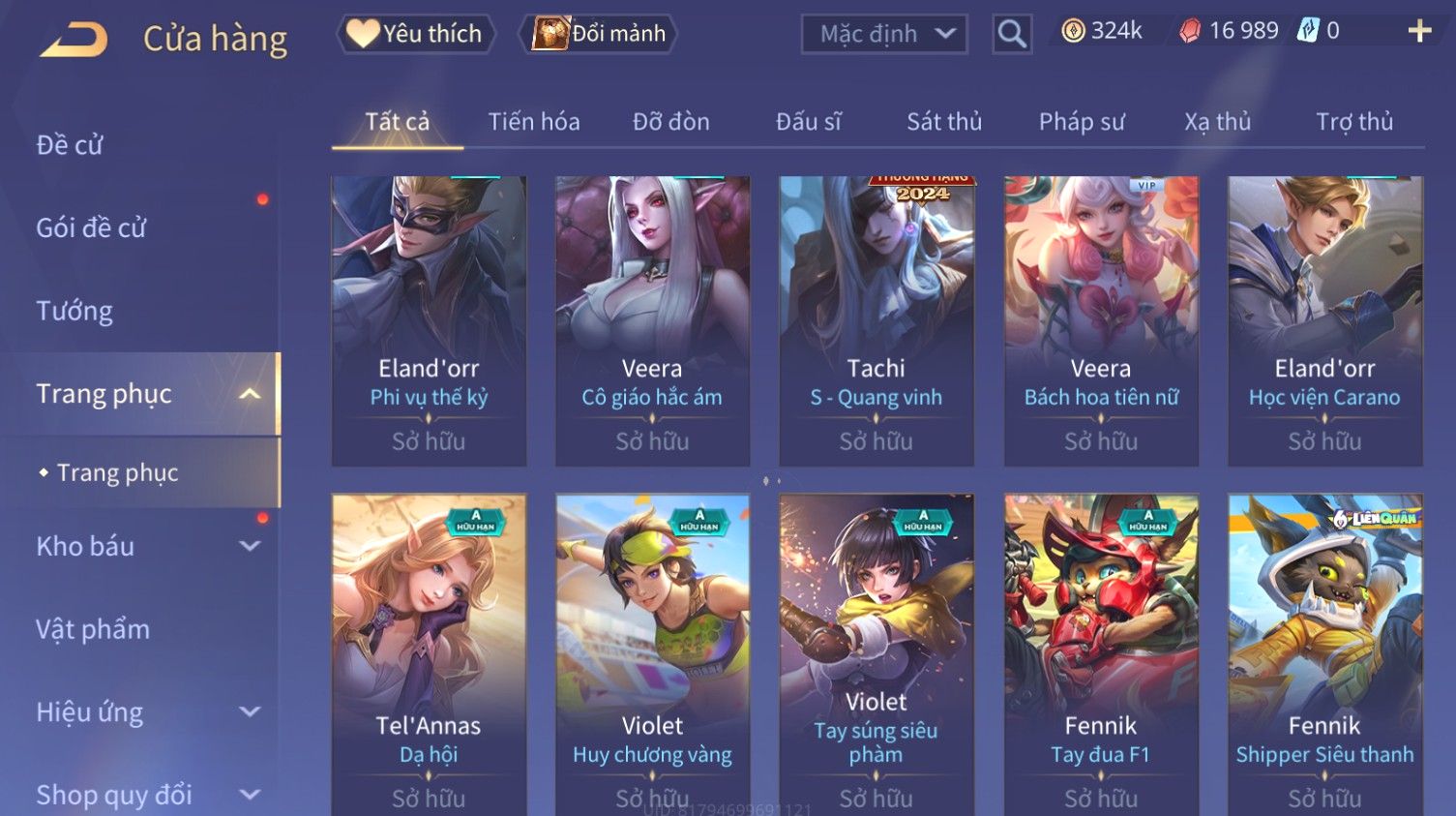Viewport: 1456px width, 816px height.
Task: Switch to the Sát thủ tab
Action: point(944,122)
